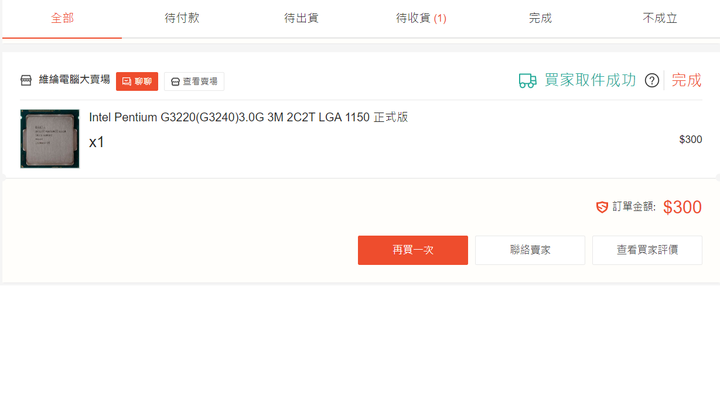Open the Intel Pentium CPU product thumbnail
720x405 pixels.
point(50,139)
